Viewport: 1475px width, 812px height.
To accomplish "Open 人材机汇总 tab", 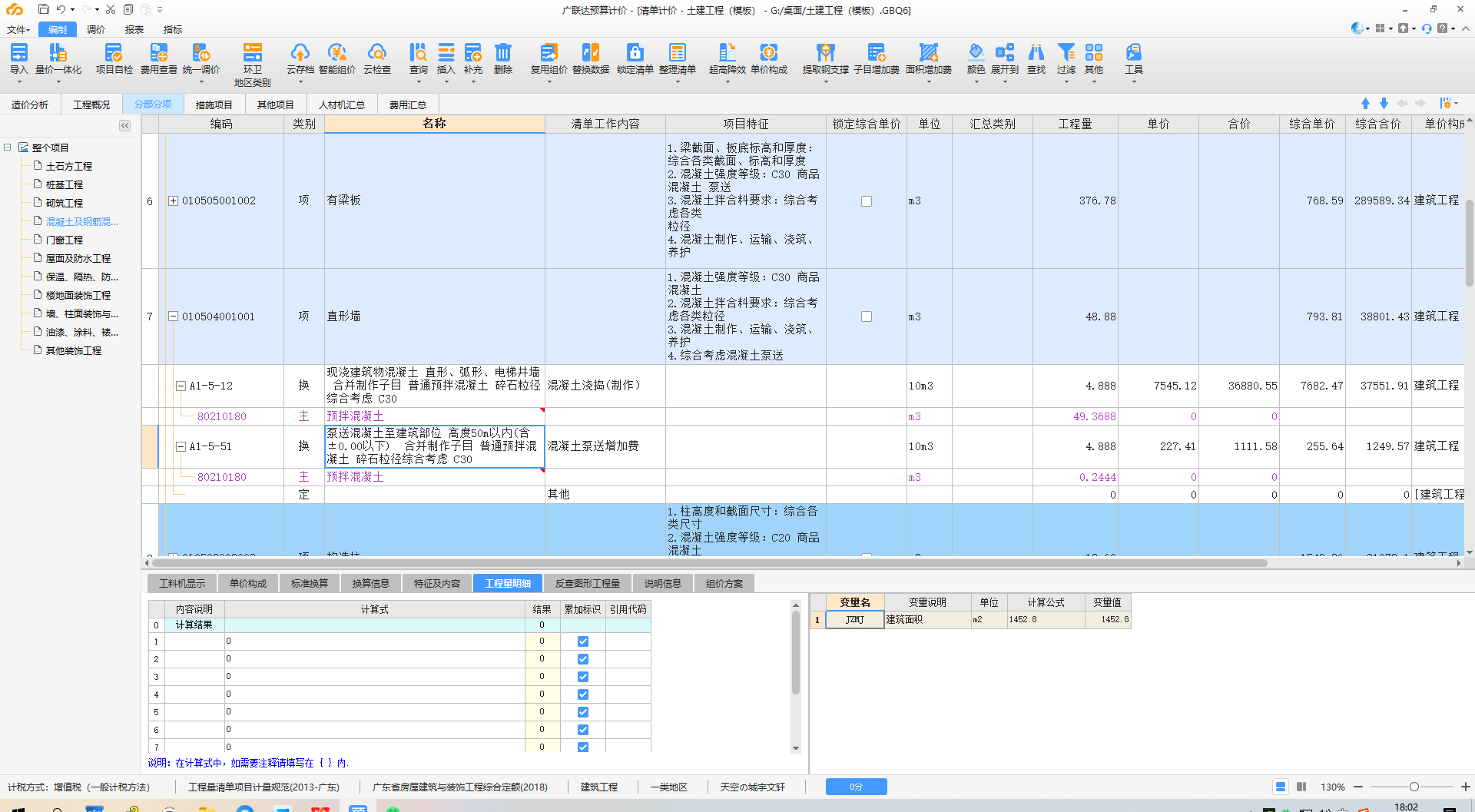I will 342,104.
